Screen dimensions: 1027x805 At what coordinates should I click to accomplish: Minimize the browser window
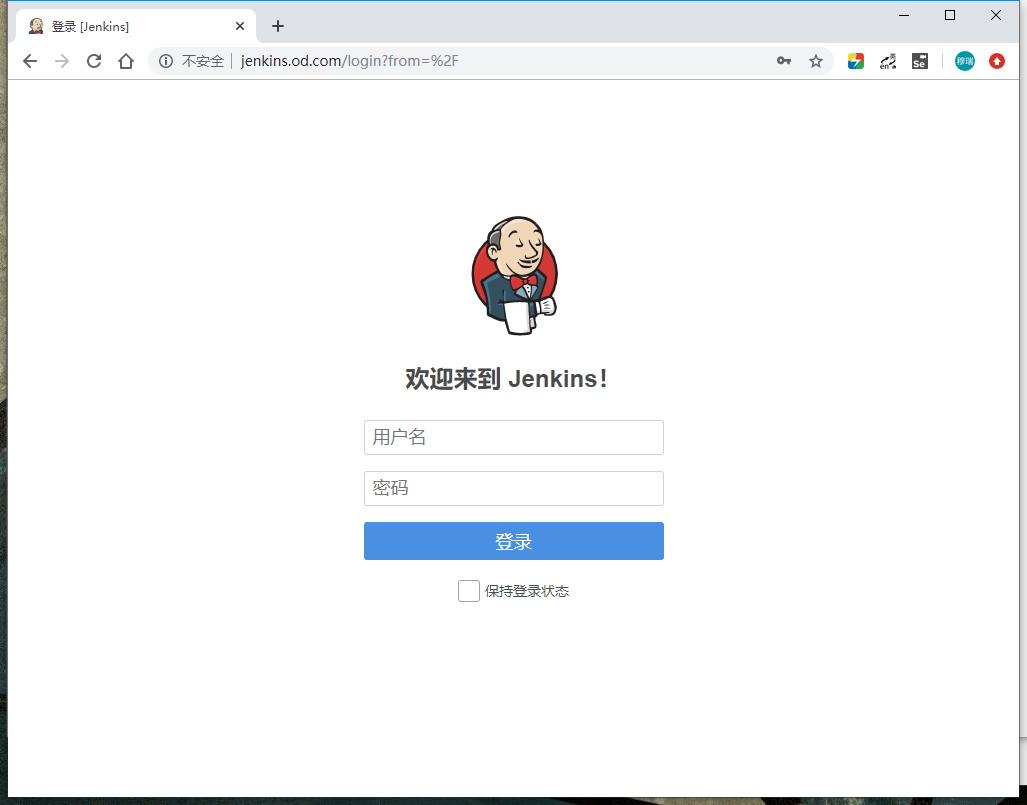[x=904, y=15]
